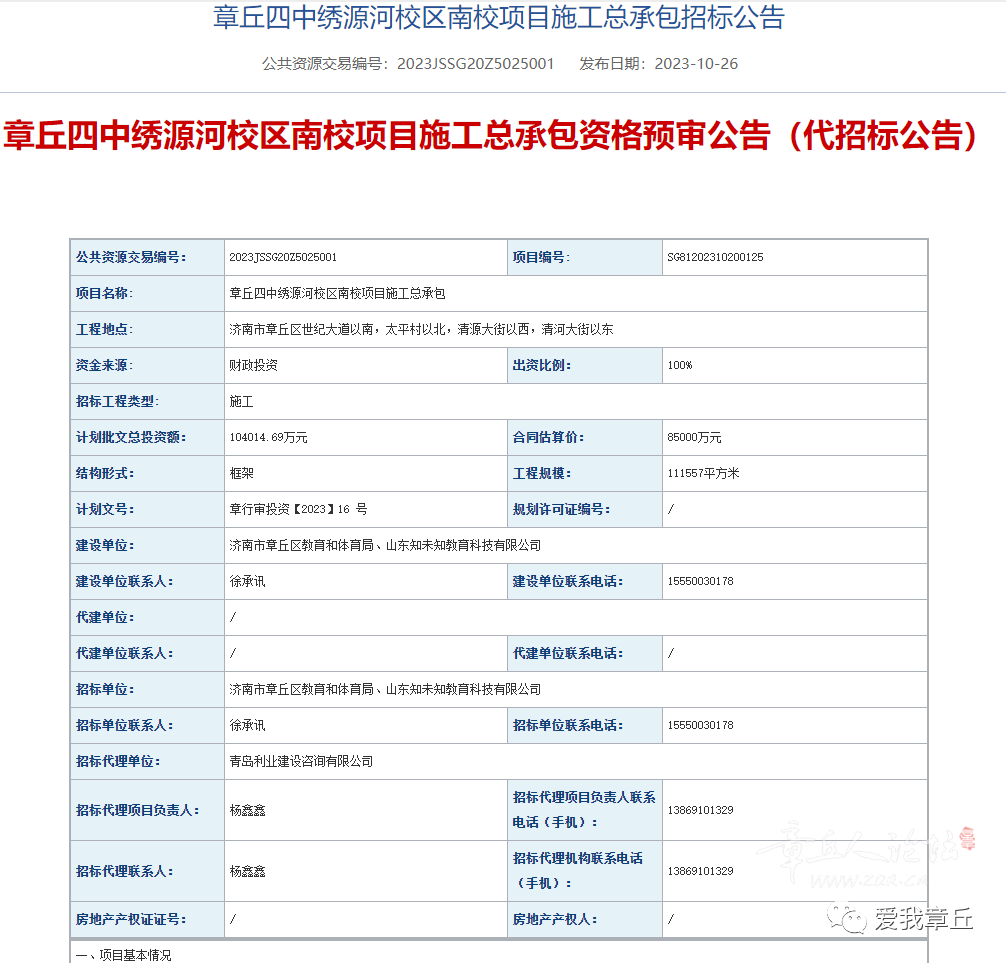The image size is (1006, 963).
Task: Select 徐承讯 in the 建设单位联系人 row
Action: coord(247,581)
